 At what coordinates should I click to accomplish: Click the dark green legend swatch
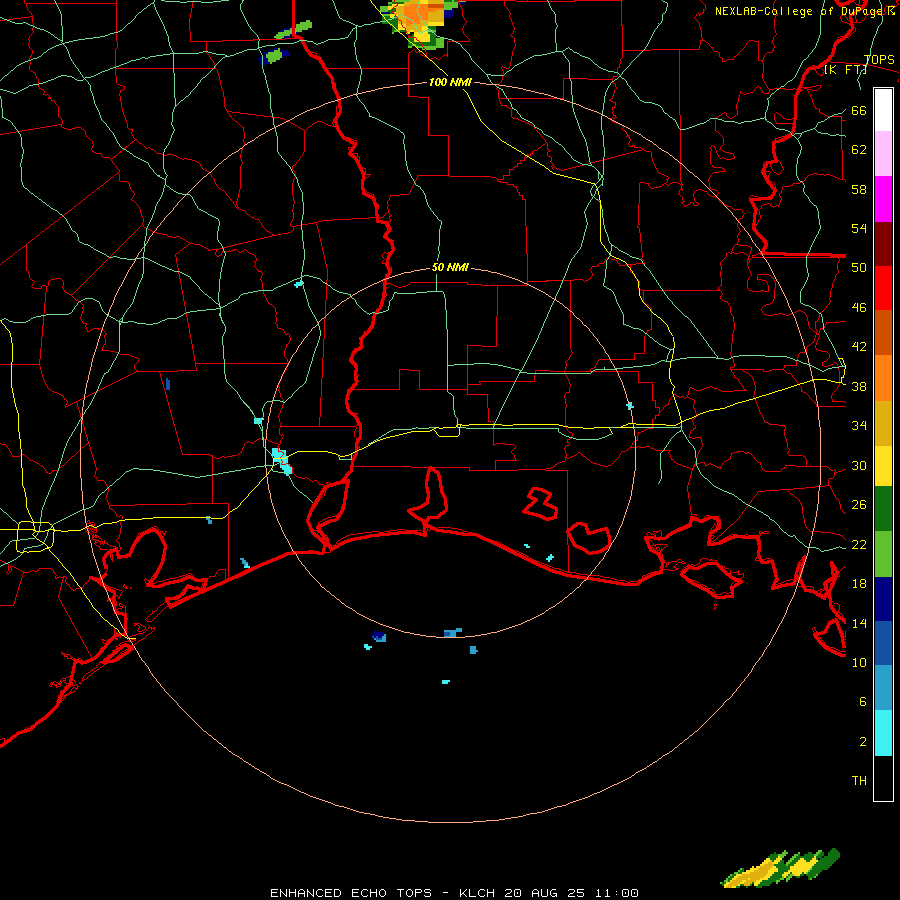pos(883,509)
